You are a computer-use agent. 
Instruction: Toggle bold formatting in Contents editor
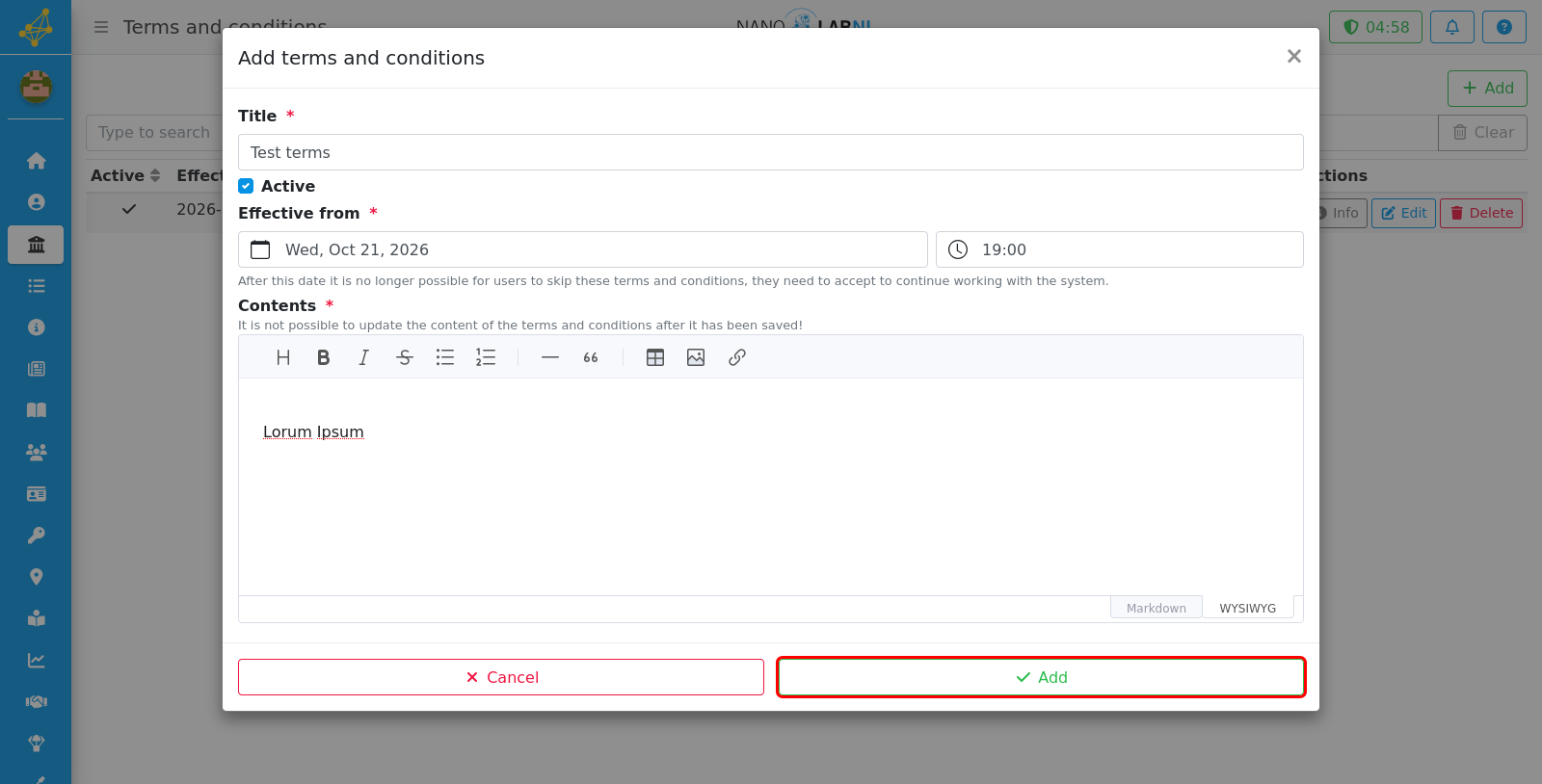324,357
